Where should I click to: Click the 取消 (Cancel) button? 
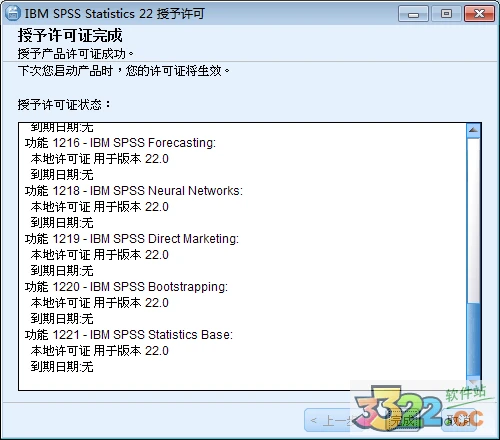[458, 420]
